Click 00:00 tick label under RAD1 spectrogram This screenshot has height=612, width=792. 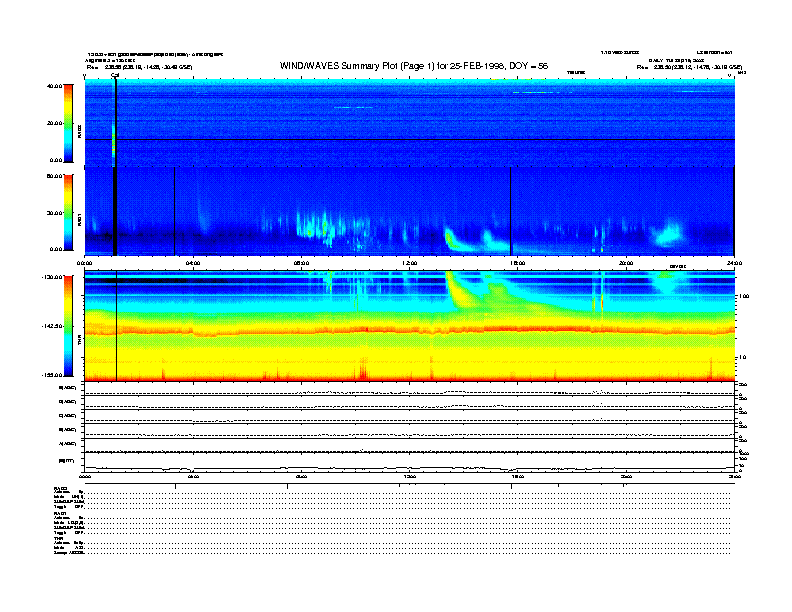click(x=85, y=263)
